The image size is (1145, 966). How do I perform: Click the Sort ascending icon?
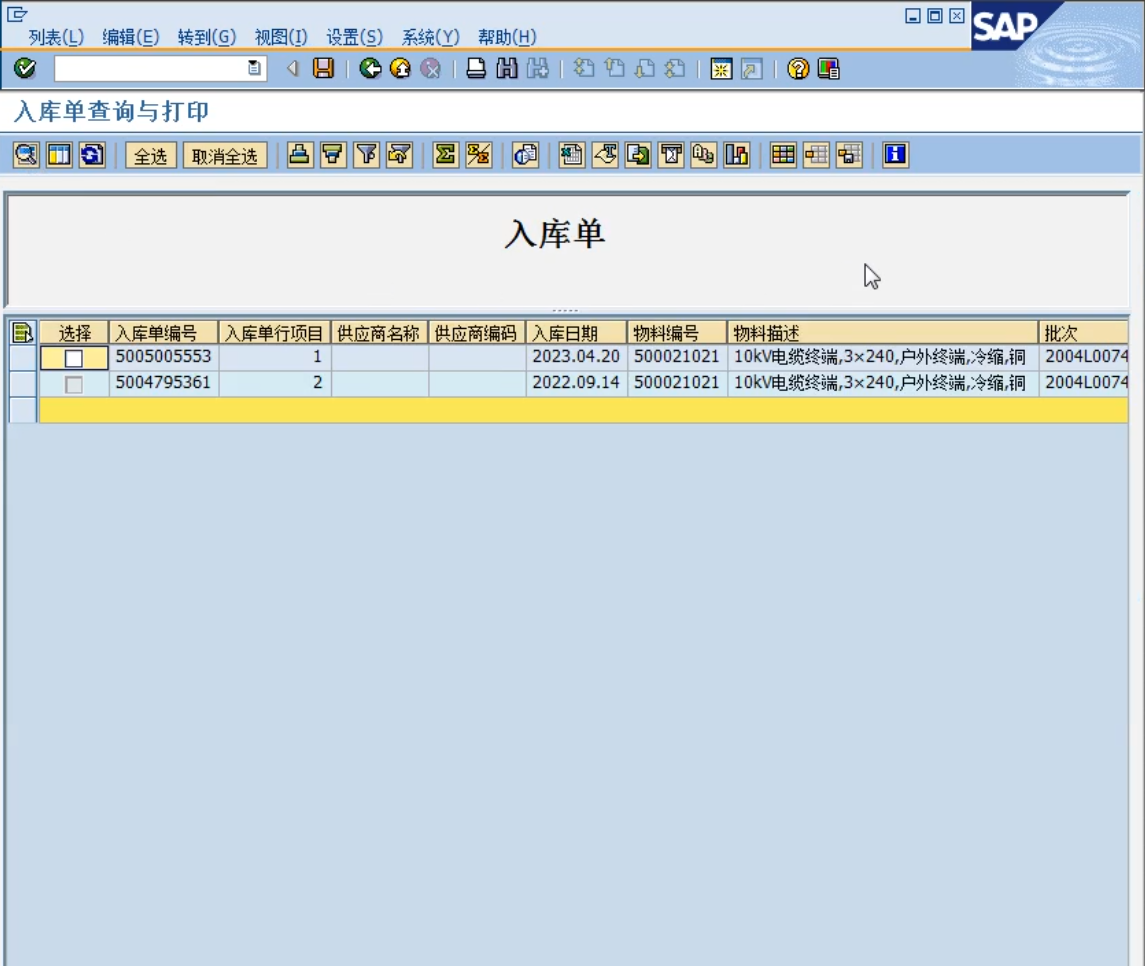tap(300, 155)
